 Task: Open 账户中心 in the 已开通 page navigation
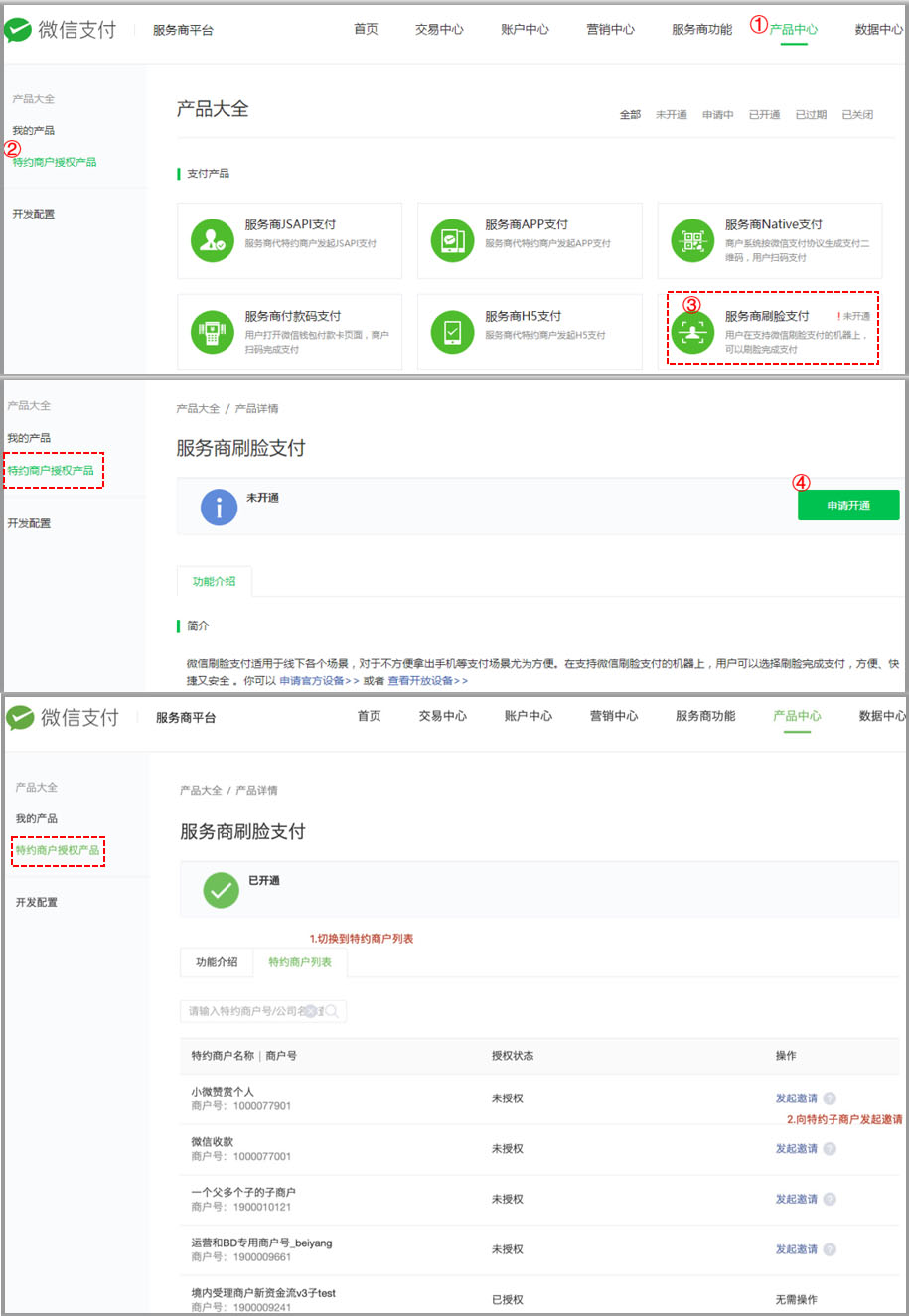(x=528, y=716)
